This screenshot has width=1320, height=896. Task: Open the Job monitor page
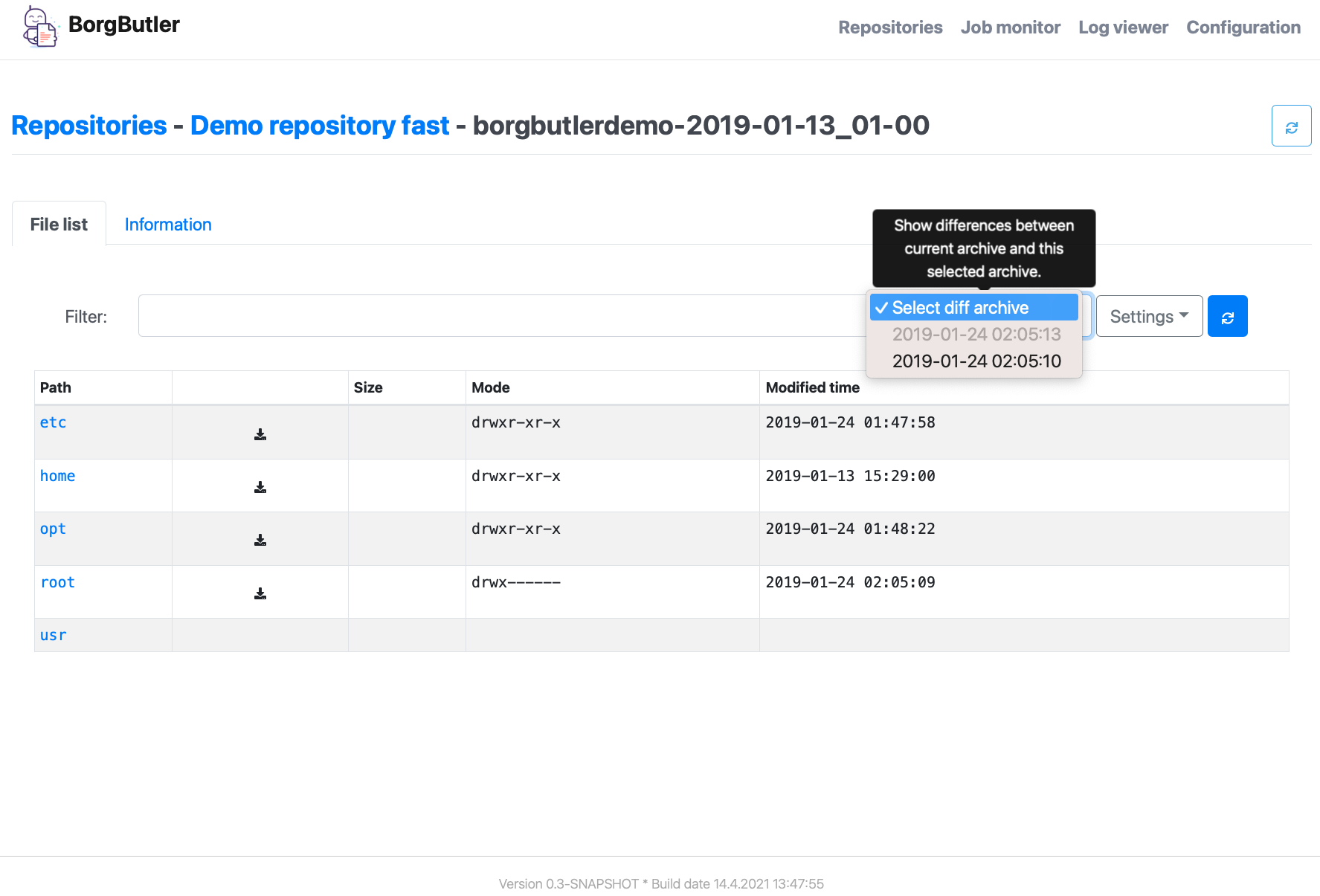[x=1011, y=28]
